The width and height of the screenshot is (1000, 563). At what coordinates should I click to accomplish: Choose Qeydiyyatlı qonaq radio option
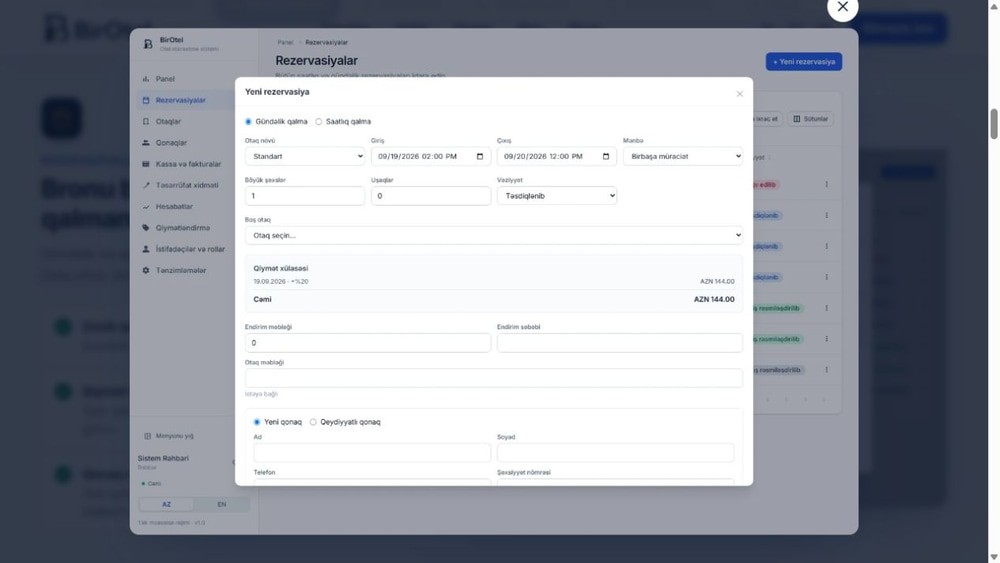[x=313, y=422]
